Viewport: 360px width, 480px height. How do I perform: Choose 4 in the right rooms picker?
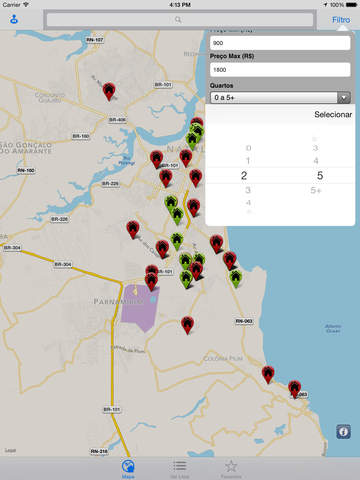coord(316,161)
